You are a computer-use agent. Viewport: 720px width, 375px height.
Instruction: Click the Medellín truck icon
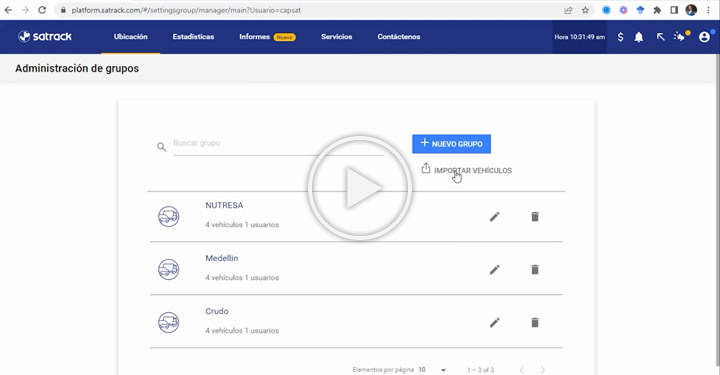point(169,269)
